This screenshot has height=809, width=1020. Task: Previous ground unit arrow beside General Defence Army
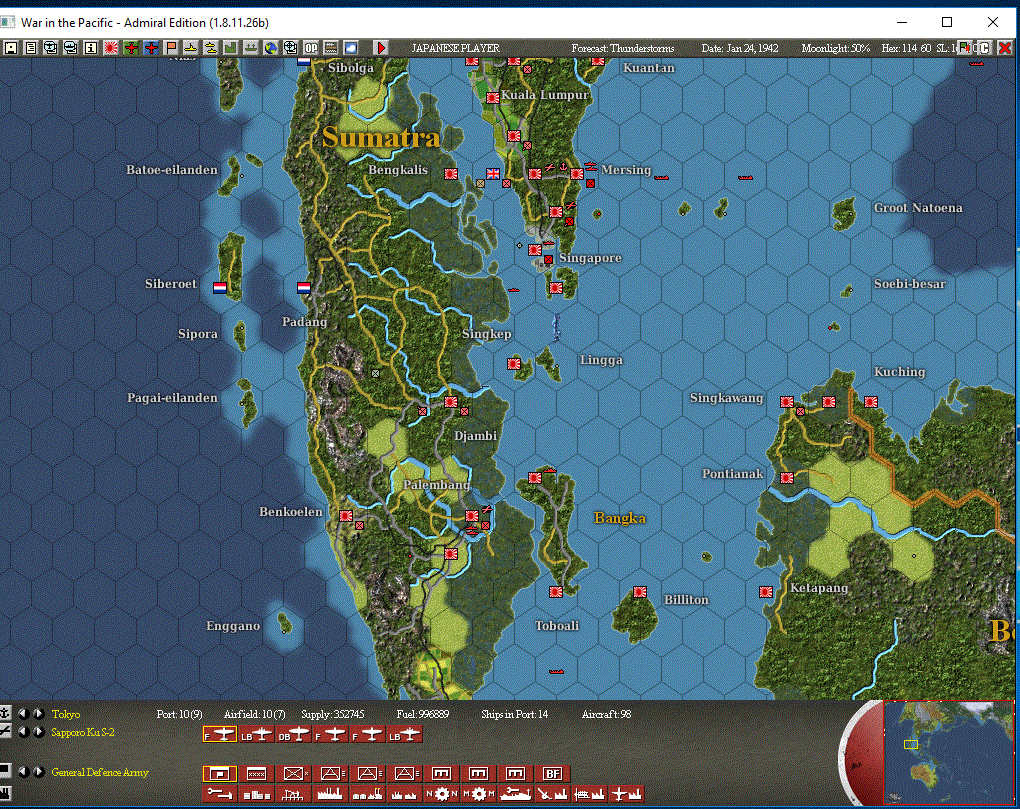[24, 772]
